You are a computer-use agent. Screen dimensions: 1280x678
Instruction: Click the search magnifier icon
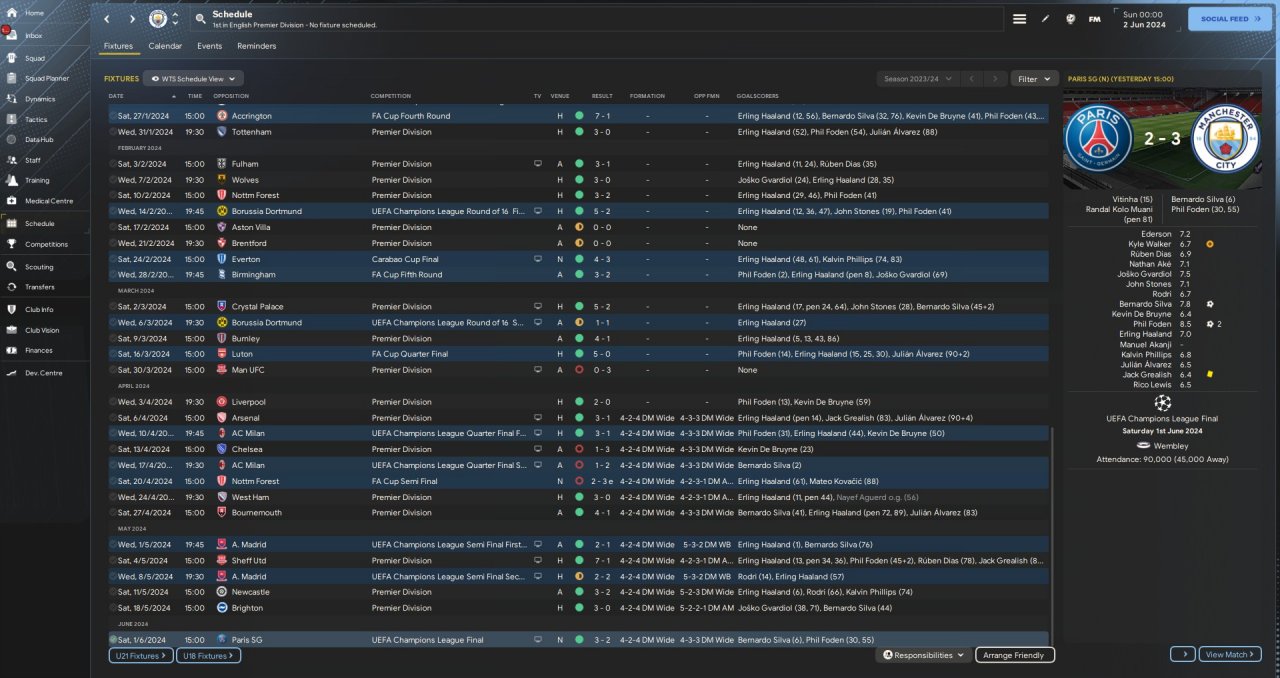200,19
